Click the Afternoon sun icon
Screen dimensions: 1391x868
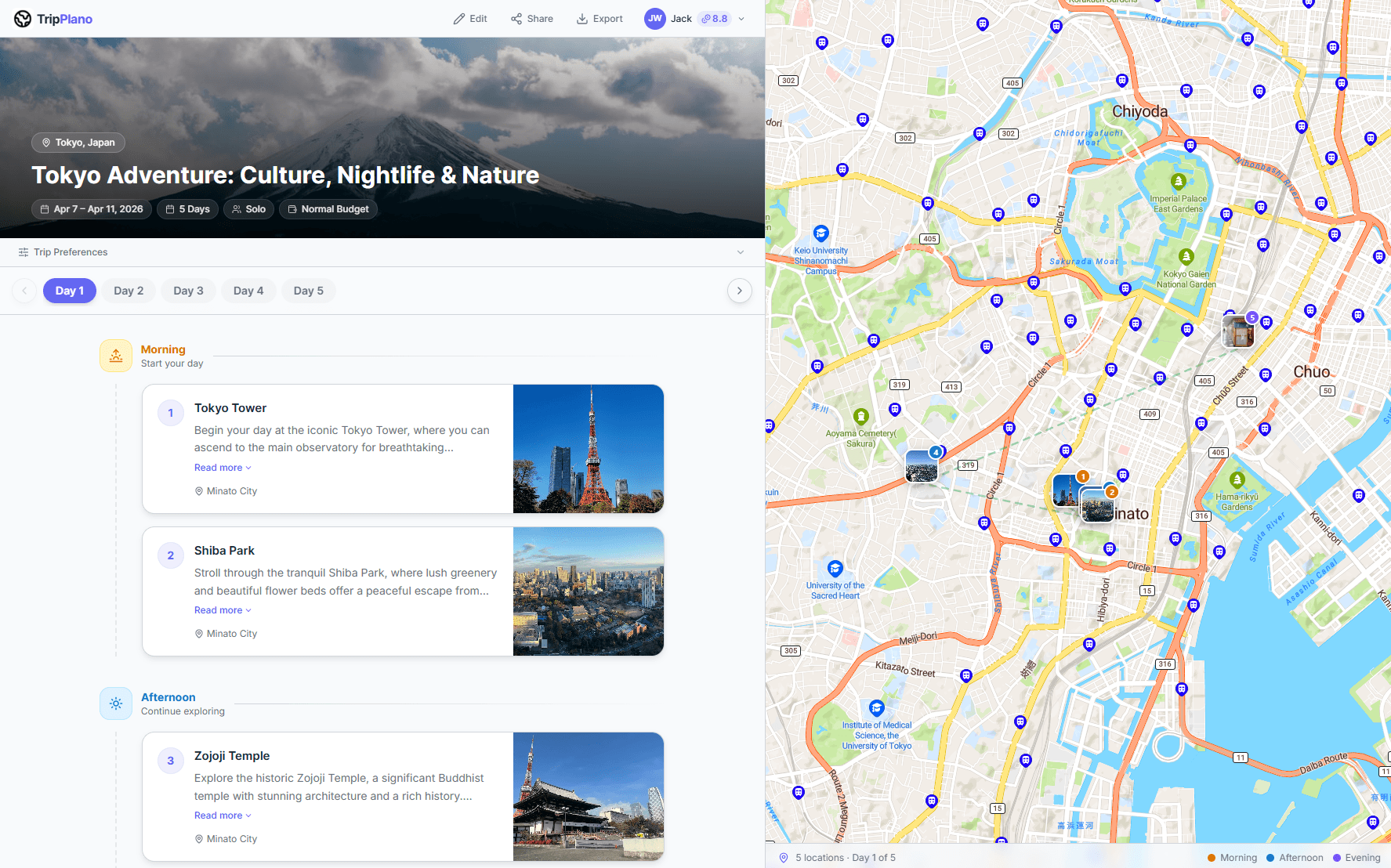[x=115, y=703]
